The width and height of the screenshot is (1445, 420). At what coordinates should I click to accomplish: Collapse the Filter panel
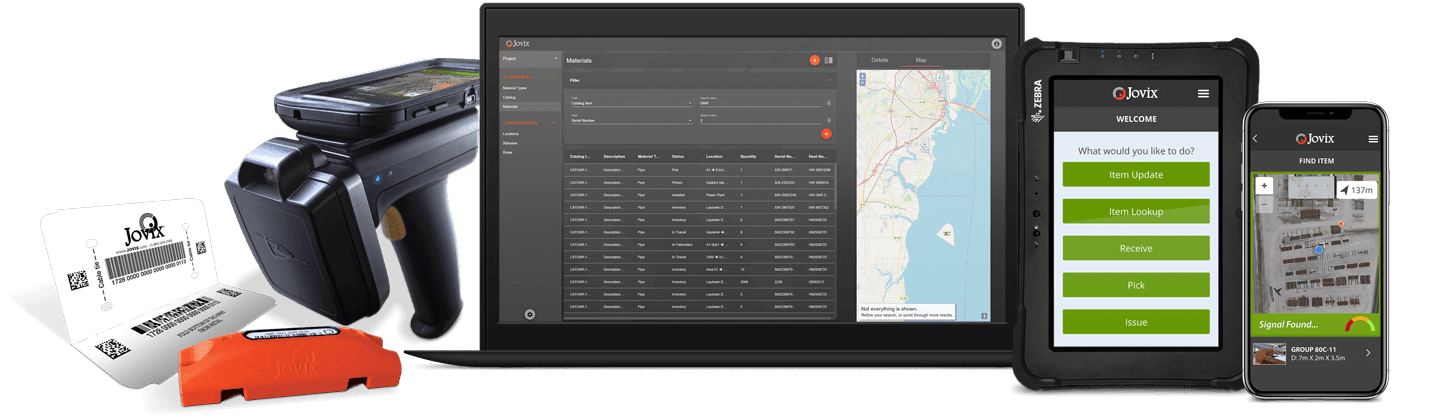[828, 80]
